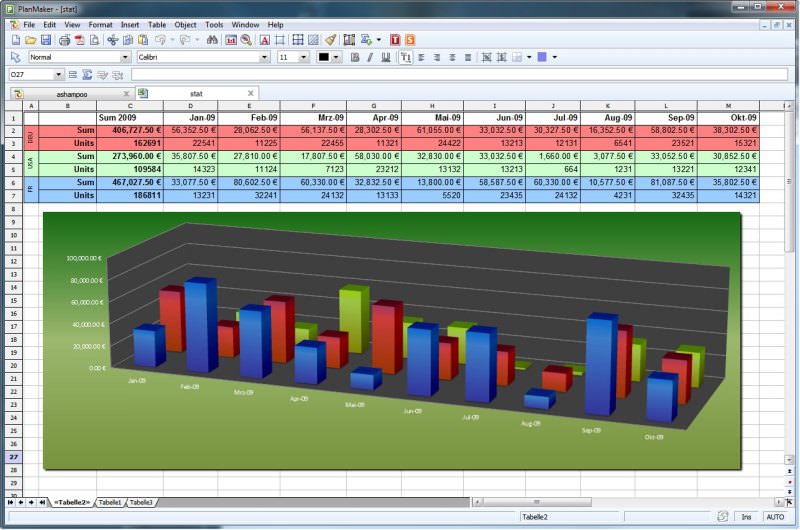Click the blue background color swatch

click(x=542, y=57)
